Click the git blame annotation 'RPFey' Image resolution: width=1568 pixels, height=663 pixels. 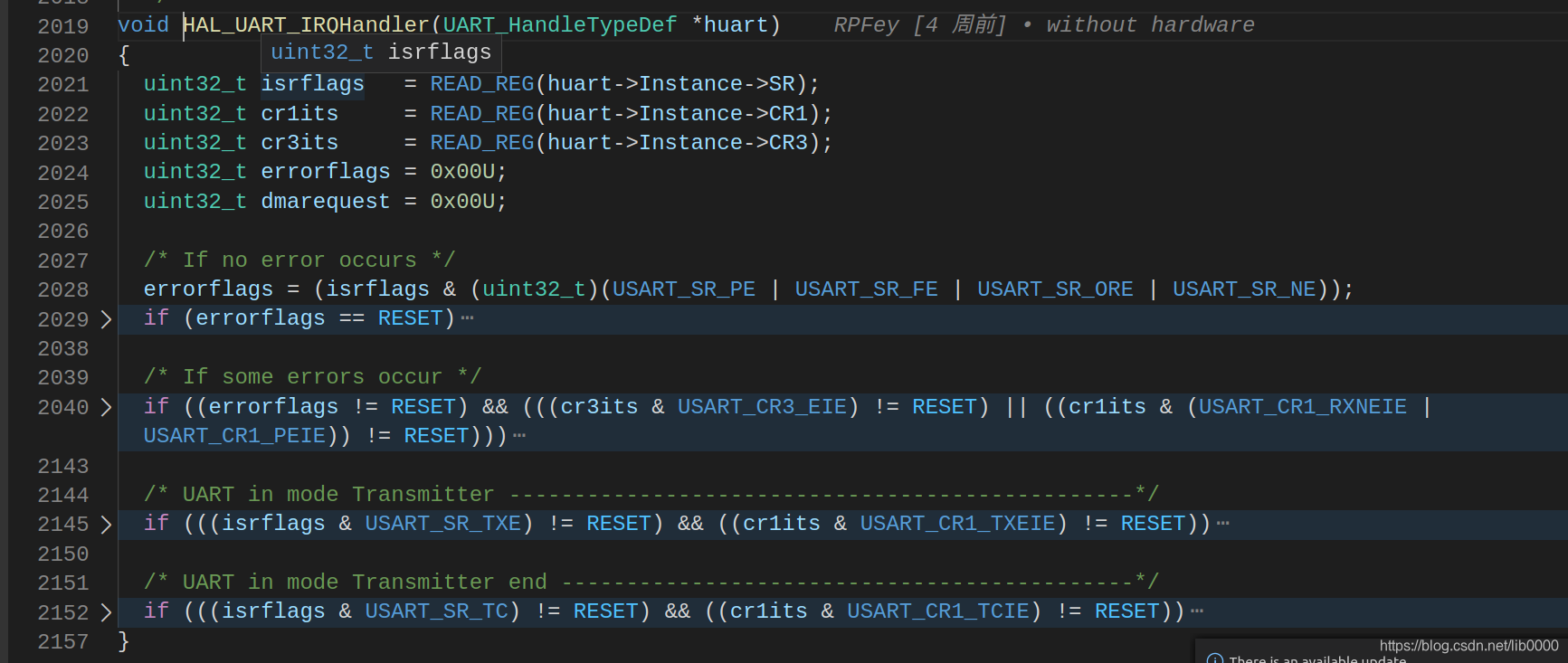point(866,25)
